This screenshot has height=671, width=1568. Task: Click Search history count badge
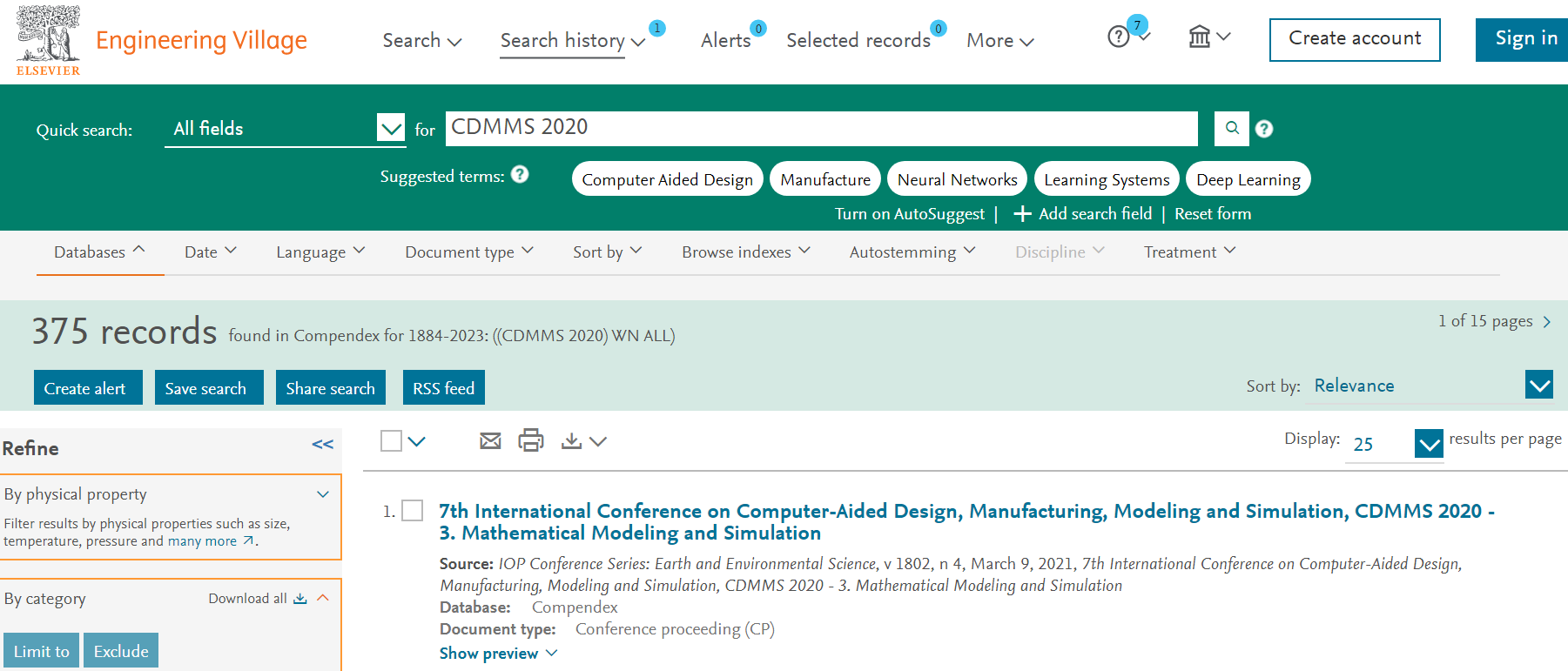[657, 28]
